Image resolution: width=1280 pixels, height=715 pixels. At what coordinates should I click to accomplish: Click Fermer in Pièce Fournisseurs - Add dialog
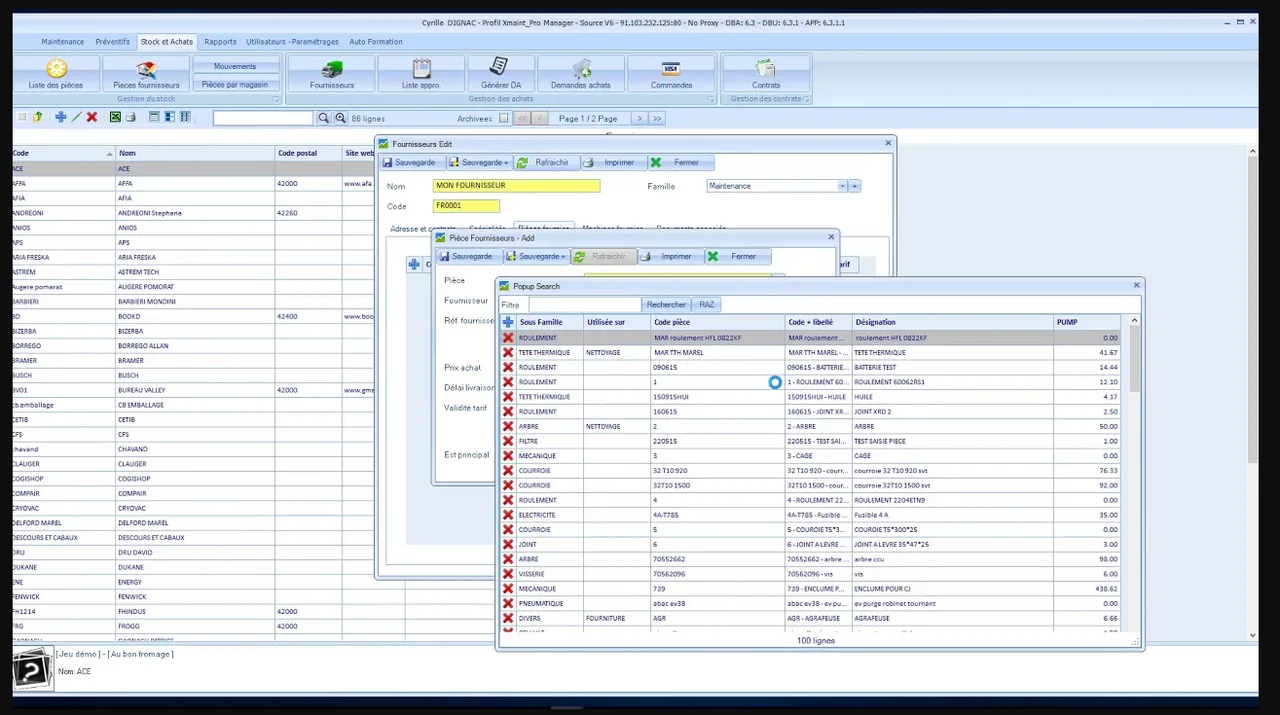coord(738,256)
